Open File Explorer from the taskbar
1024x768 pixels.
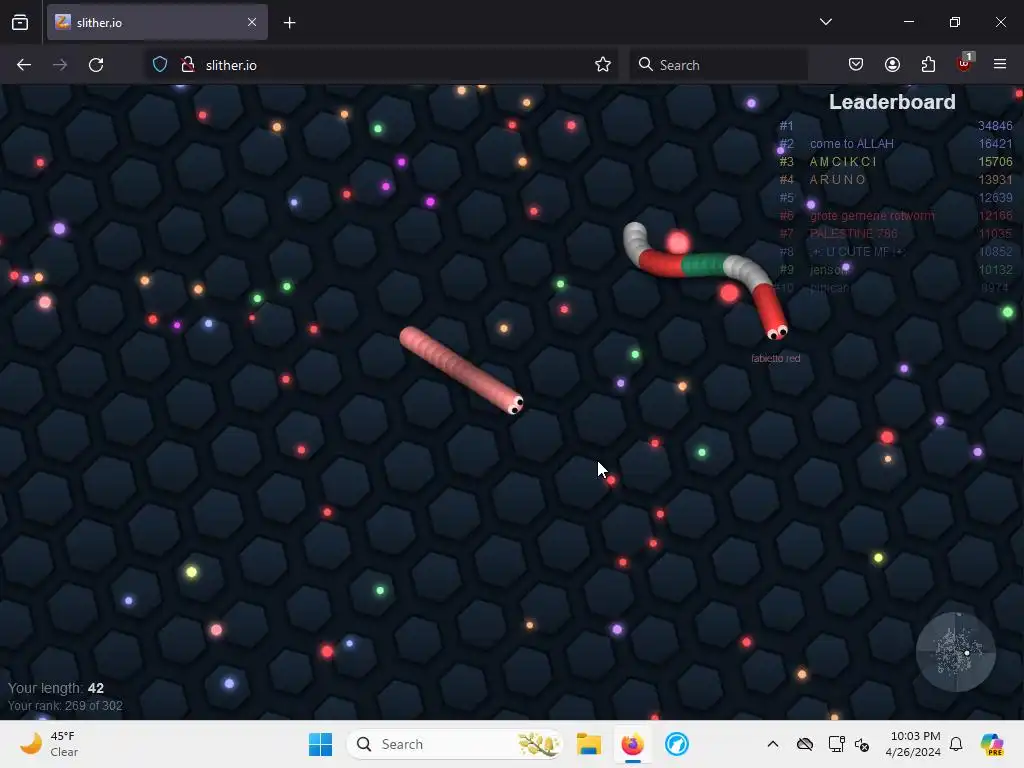point(588,744)
